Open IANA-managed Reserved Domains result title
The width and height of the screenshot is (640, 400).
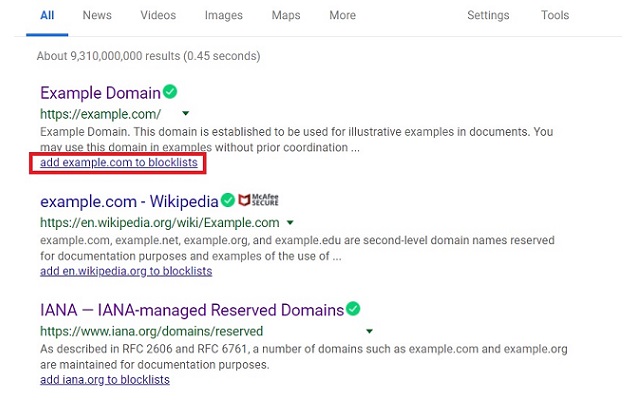[192, 310]
